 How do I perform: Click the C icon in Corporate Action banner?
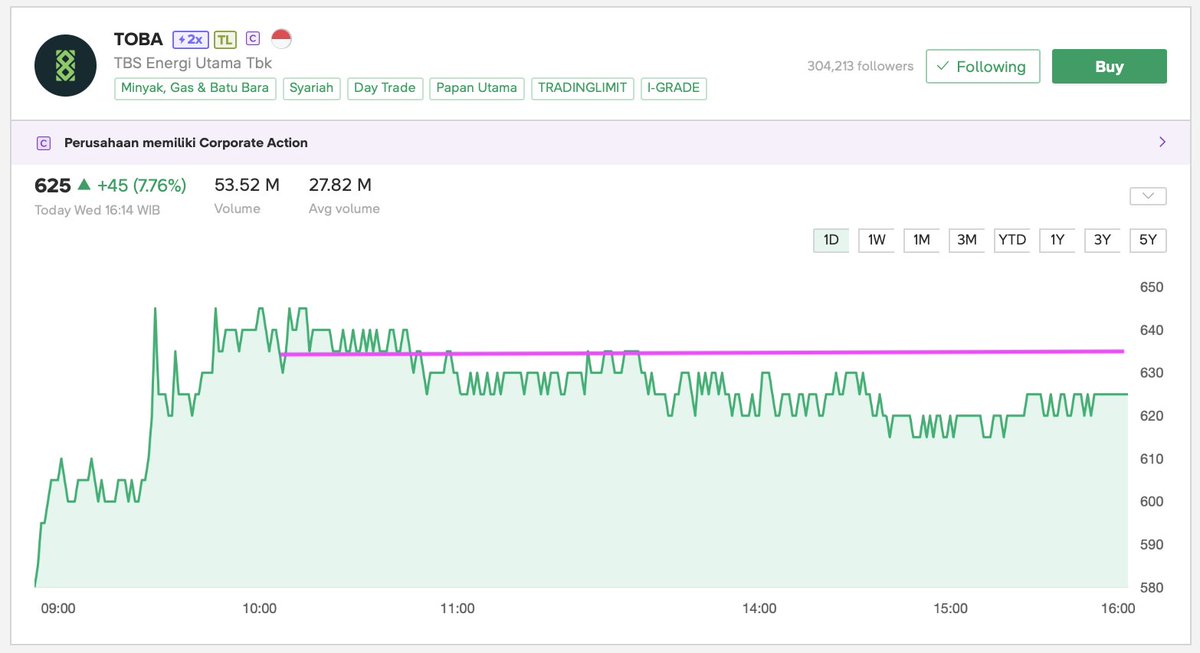pos(43,143)
